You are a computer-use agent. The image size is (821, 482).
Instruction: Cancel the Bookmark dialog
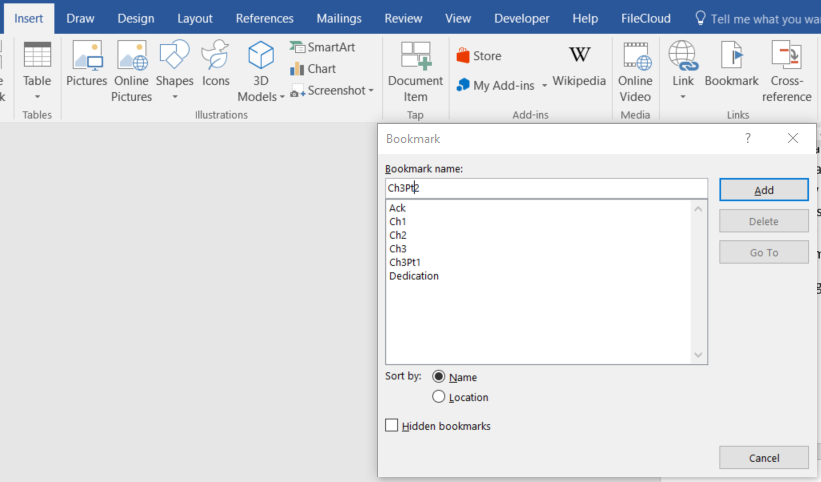pos(763,458)
